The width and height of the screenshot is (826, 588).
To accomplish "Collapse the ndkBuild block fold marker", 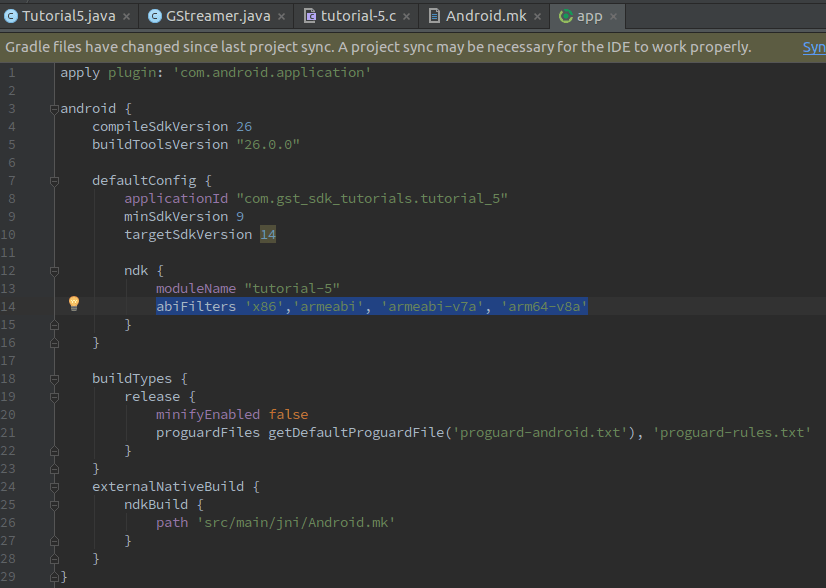I will point(54,504).
